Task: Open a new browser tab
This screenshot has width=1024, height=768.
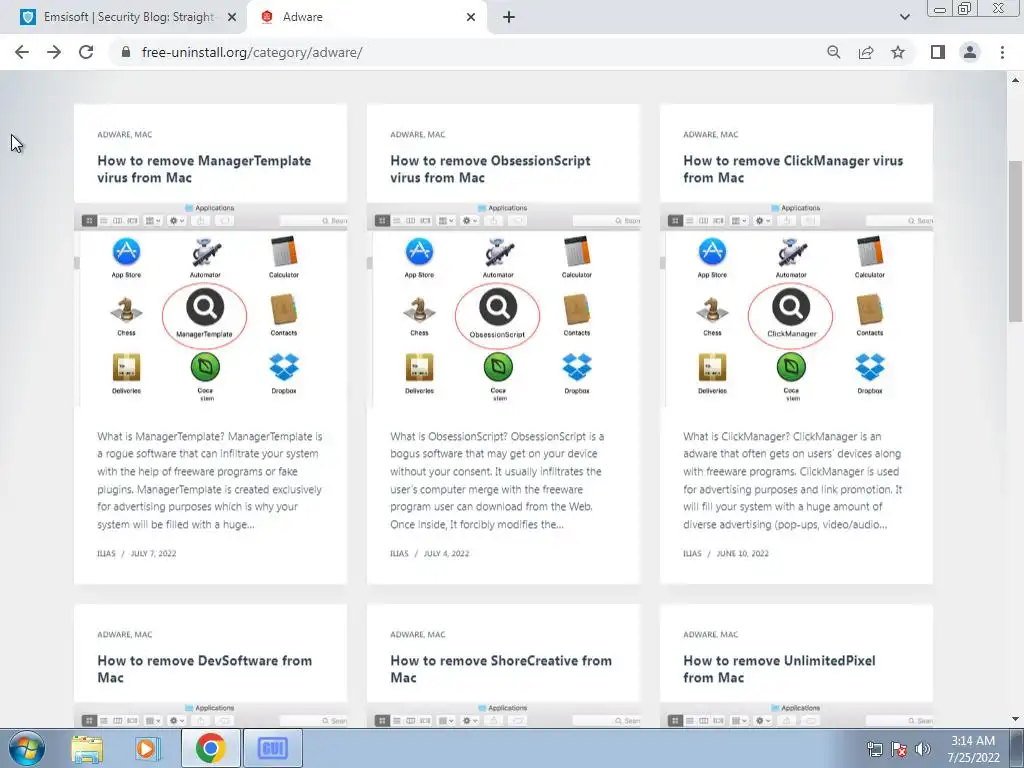Action: 509,17
